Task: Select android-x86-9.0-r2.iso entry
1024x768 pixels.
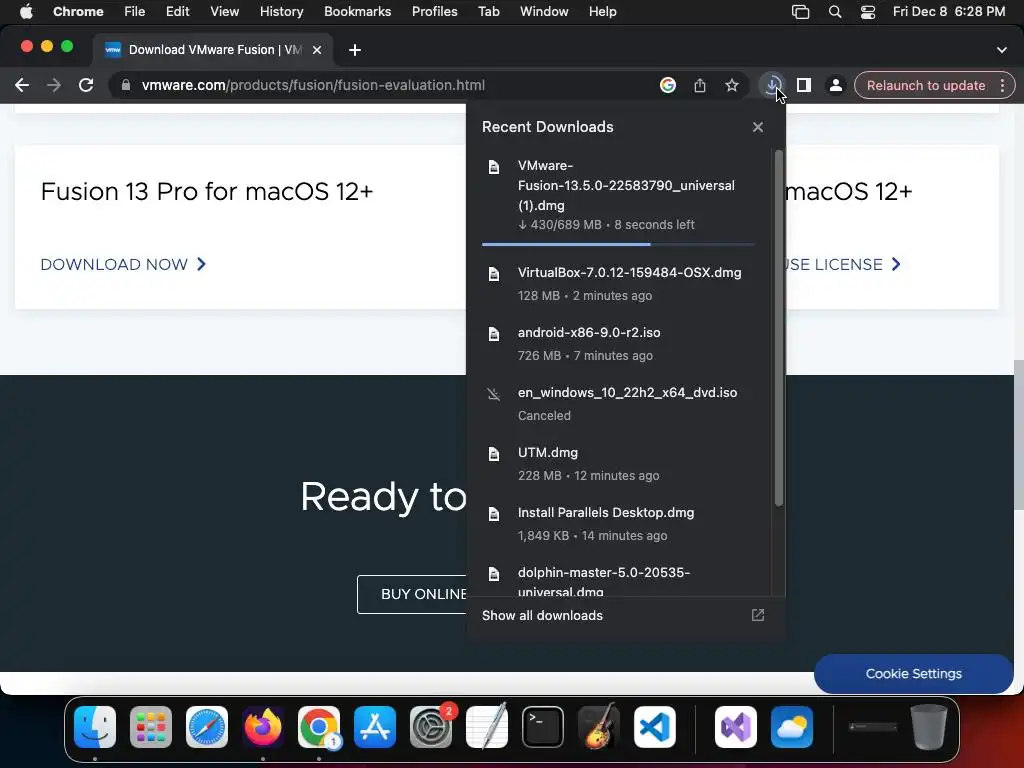Action: click(618, 344)
